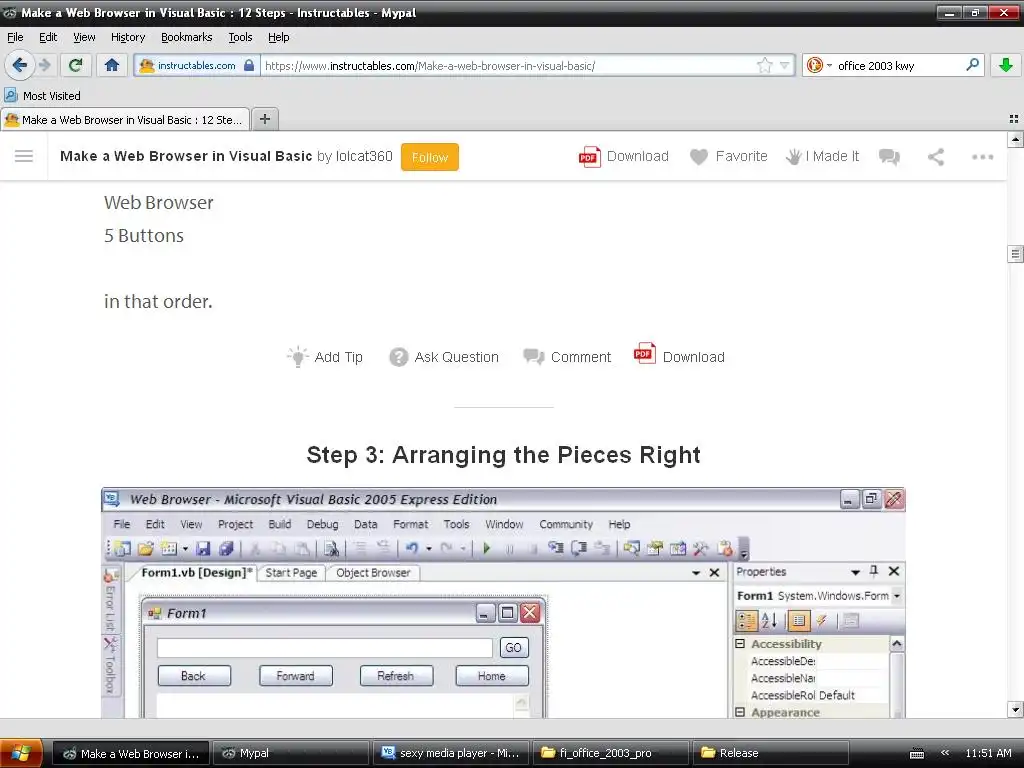This screenshot has width=1024, height=768.
Task: Click the I Made It hand icon
Action: (793, 157)
